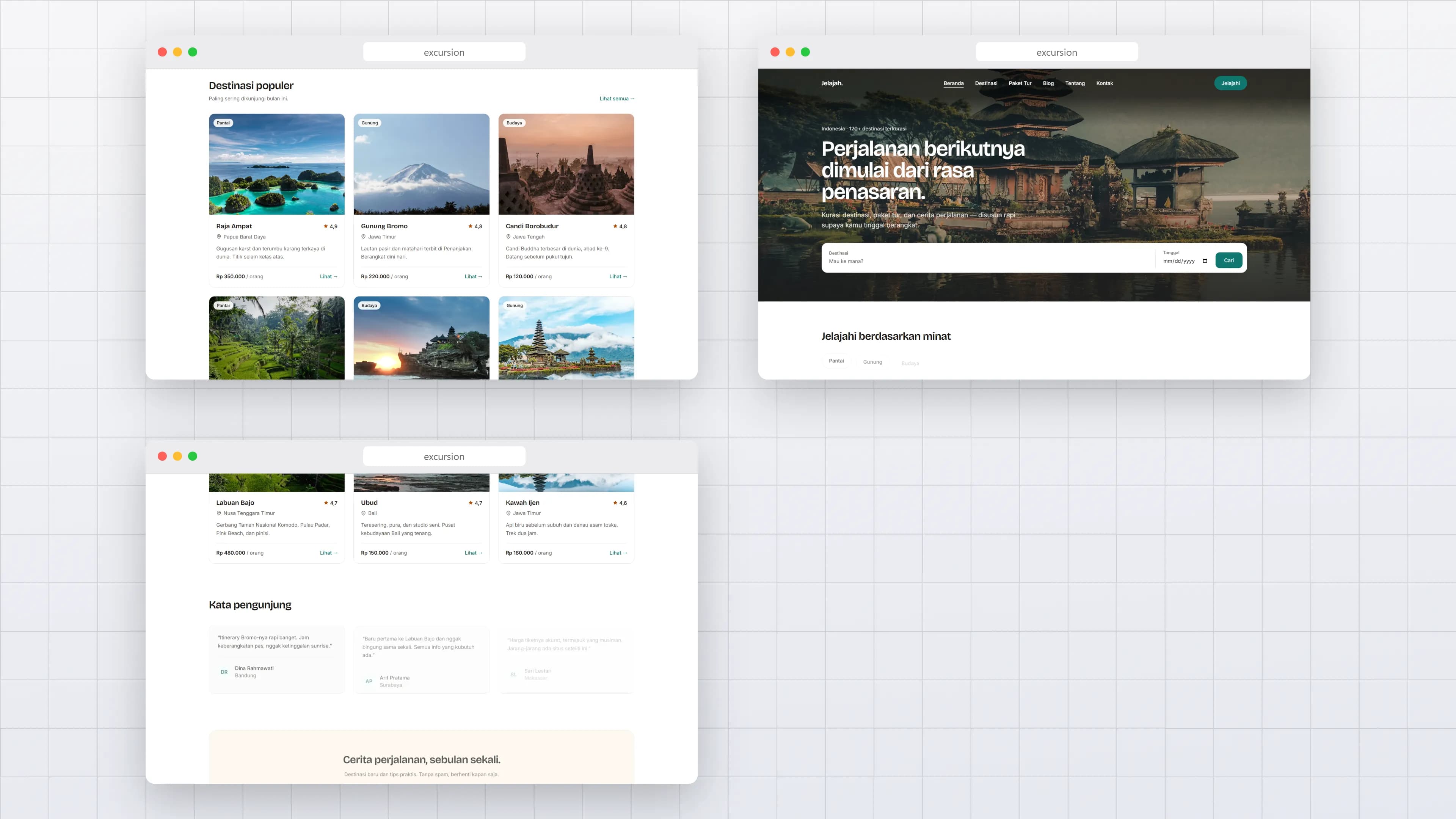The width and height of the screenshot is (1456, 819).
Task: Click the Pantai tag on Raja Ampat image
Action: point(223,122)
